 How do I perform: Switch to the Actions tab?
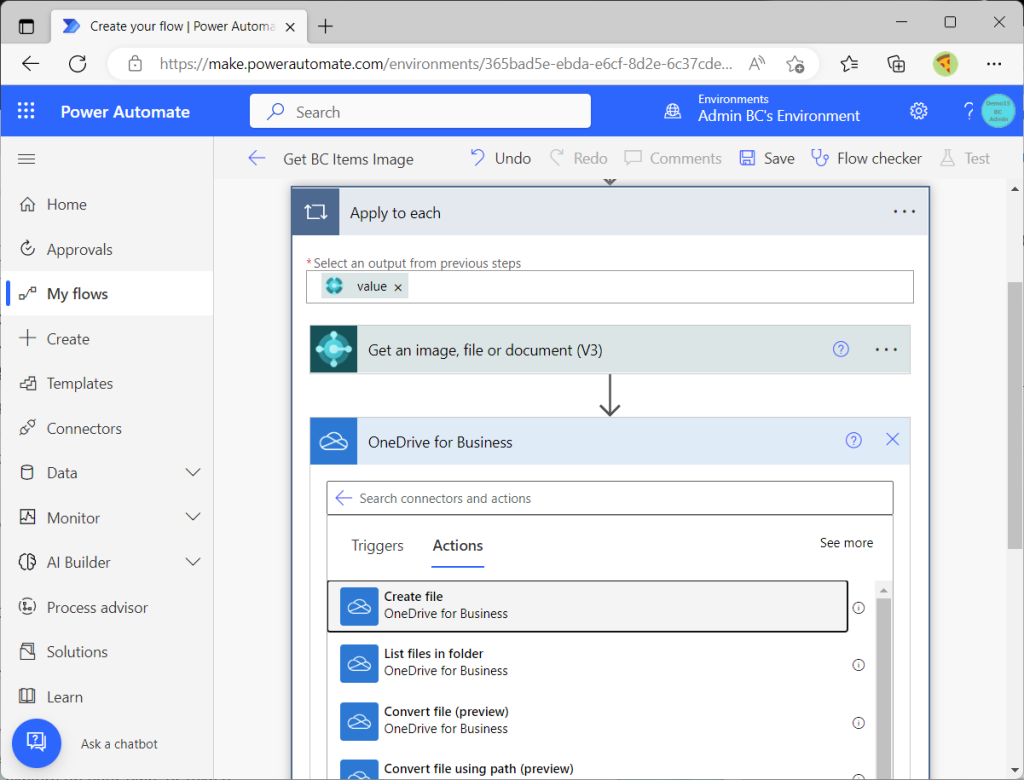tap(458, 545)
